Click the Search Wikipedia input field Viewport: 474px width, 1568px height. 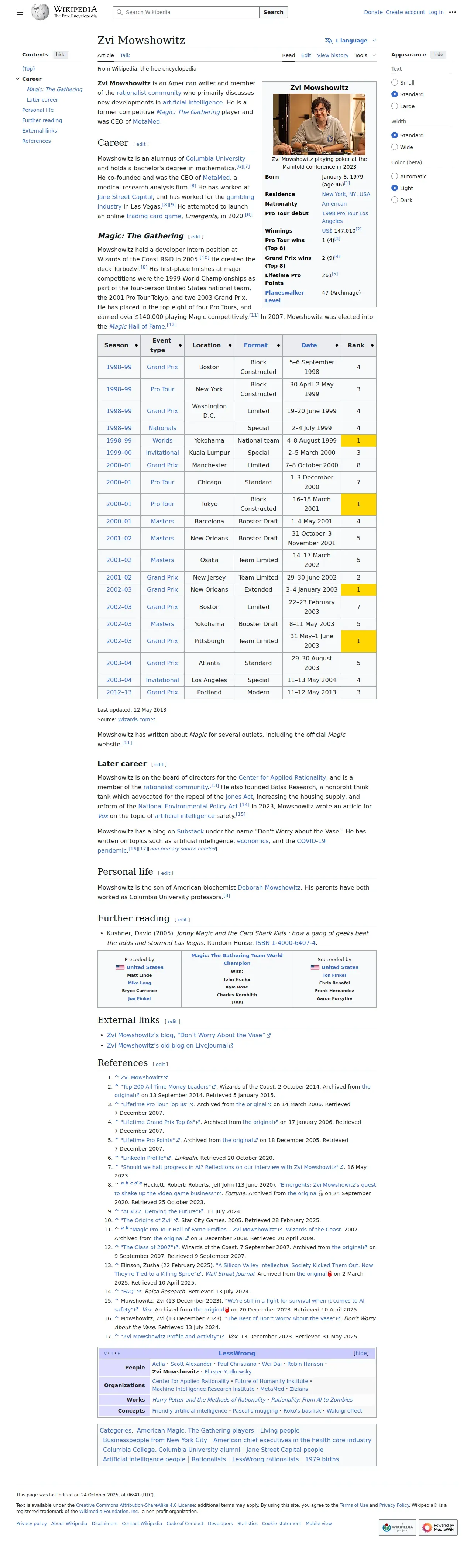(x=186, y=12)
